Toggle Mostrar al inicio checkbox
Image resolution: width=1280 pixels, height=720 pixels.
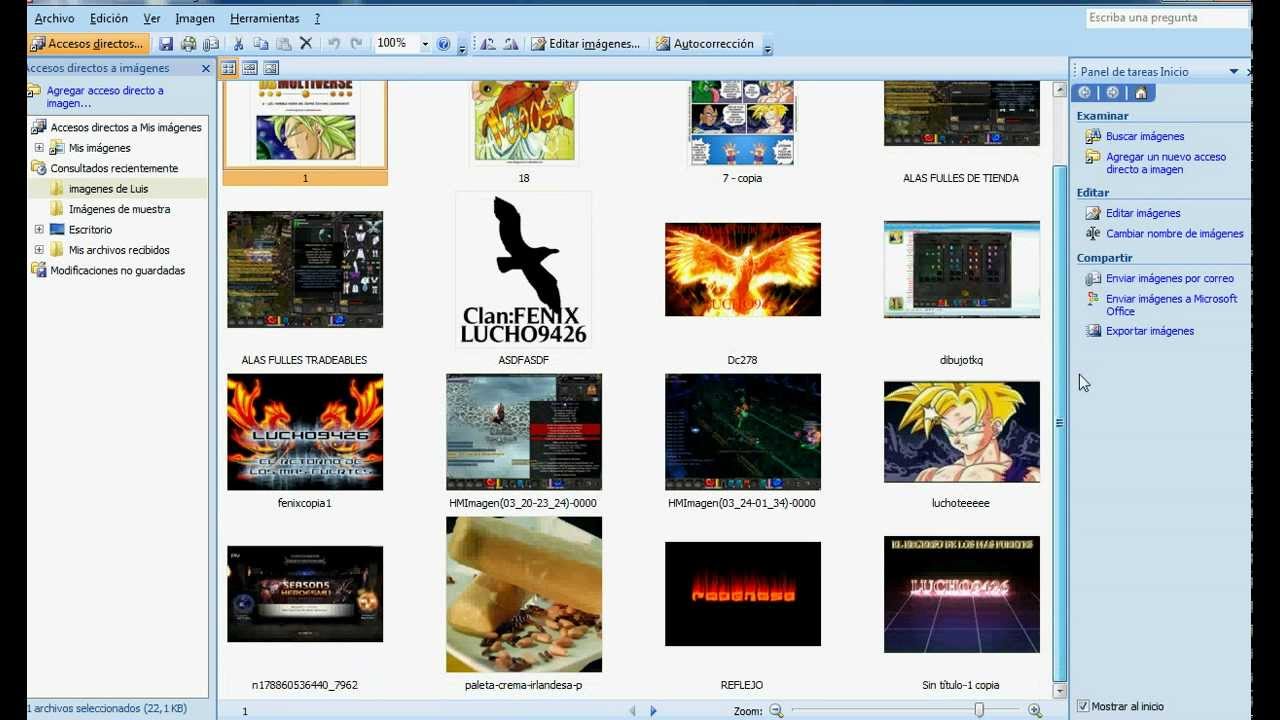(x=1083, y=706)
